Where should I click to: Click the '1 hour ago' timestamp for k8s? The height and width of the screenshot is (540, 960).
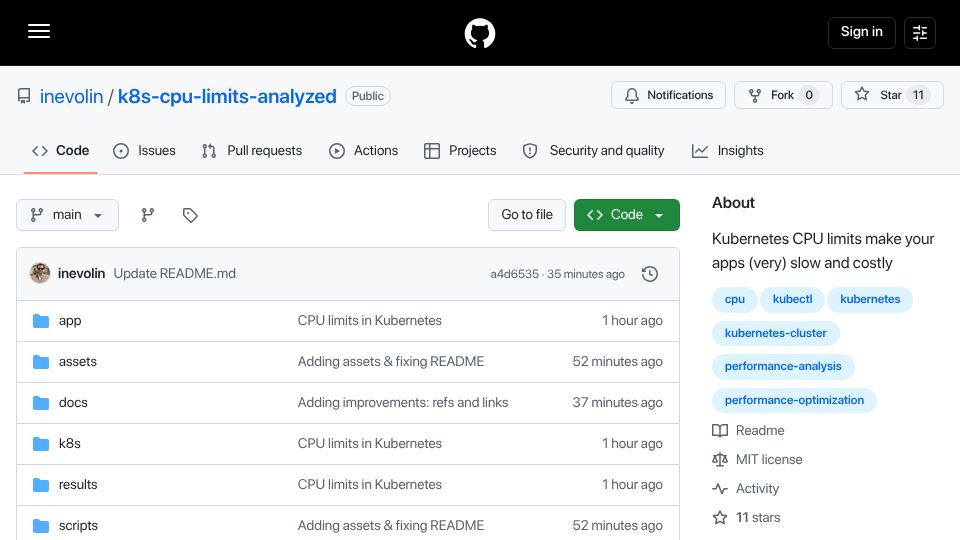coord(632,444)
